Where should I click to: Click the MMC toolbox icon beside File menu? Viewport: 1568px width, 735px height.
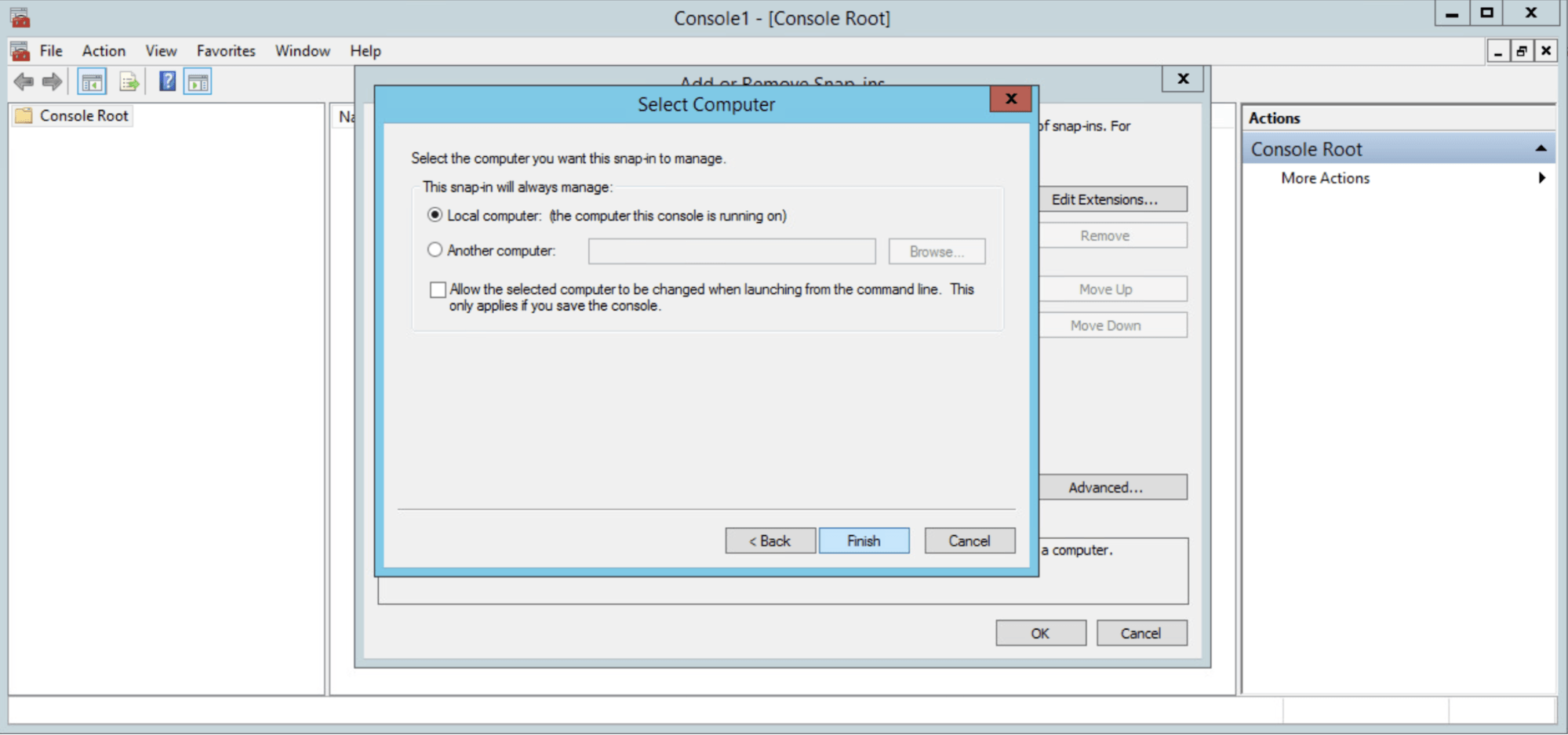[x=20, y=51]
